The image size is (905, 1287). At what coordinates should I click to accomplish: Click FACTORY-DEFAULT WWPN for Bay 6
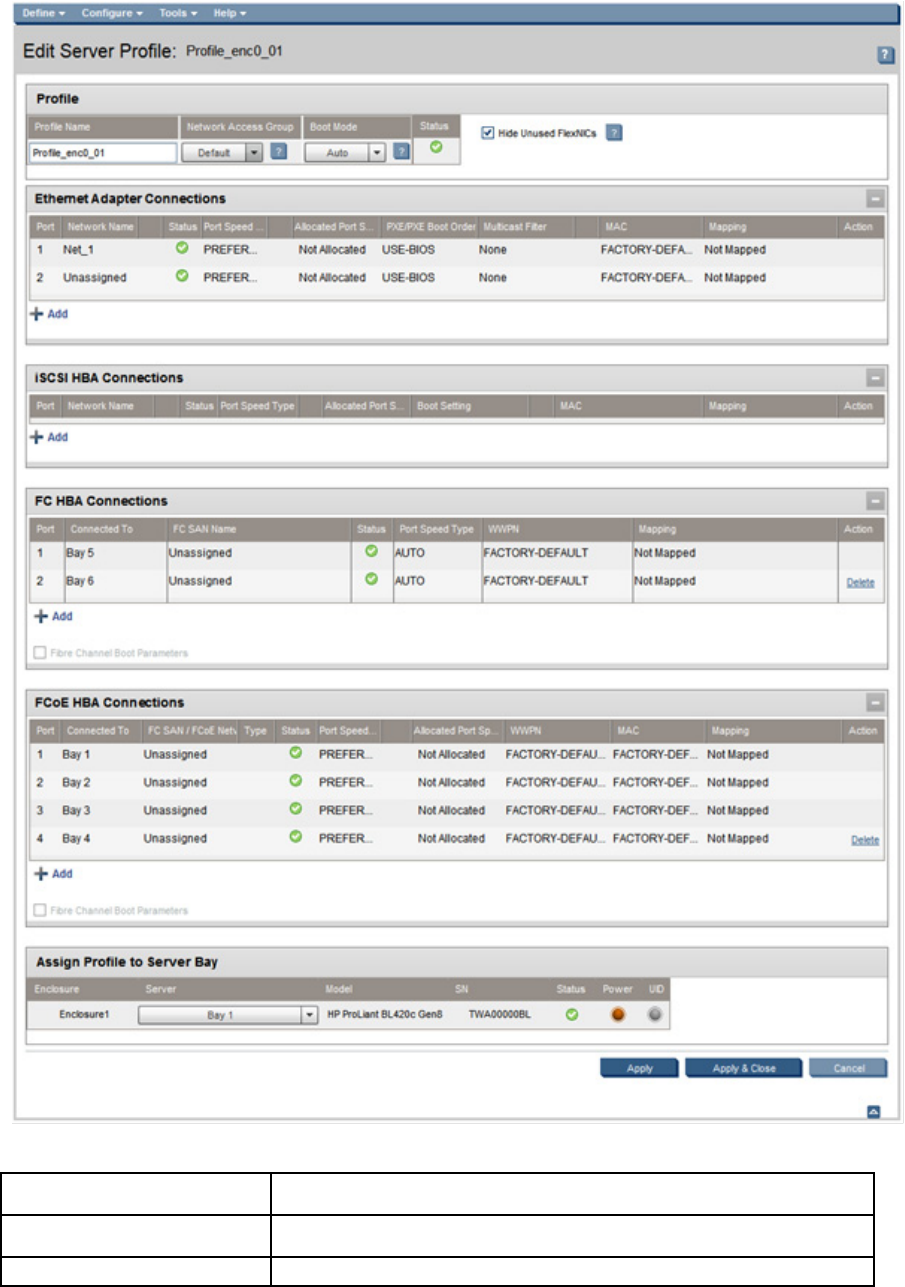click(x=535, y=581)
